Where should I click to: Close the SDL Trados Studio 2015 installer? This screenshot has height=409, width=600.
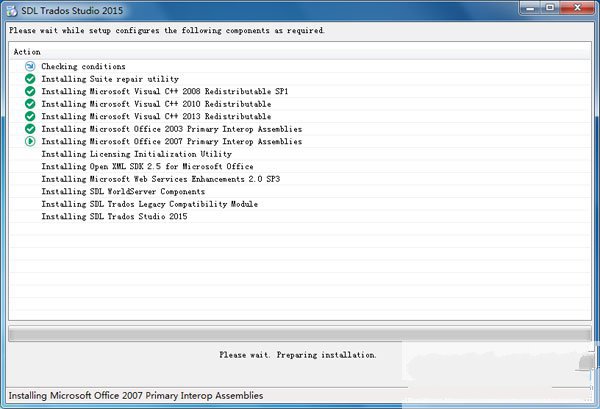[577, 8]
